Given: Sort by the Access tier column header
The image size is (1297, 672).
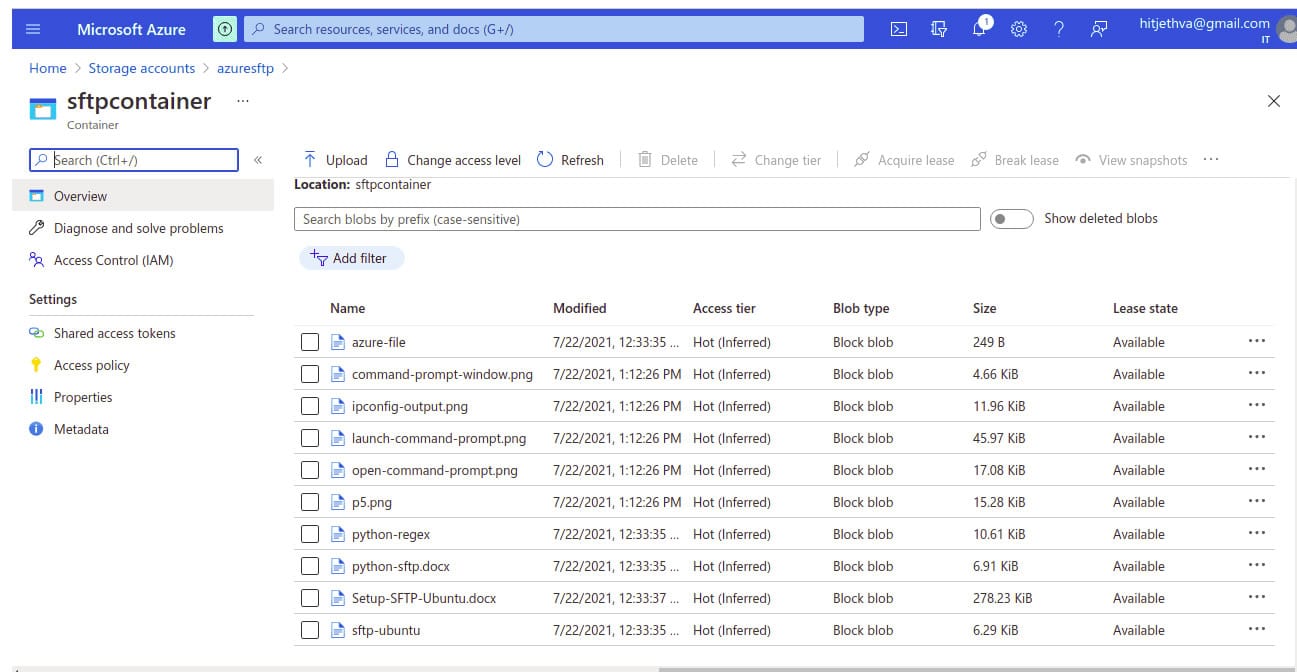Looking at the screenshot, I should point(724,308).
